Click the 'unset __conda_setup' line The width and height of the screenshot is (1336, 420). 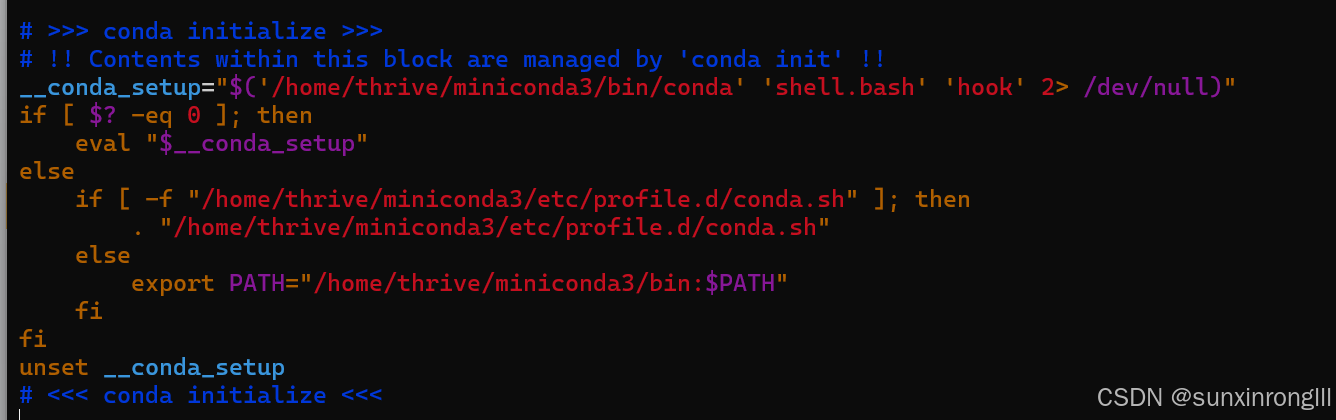tap(152, 367)
